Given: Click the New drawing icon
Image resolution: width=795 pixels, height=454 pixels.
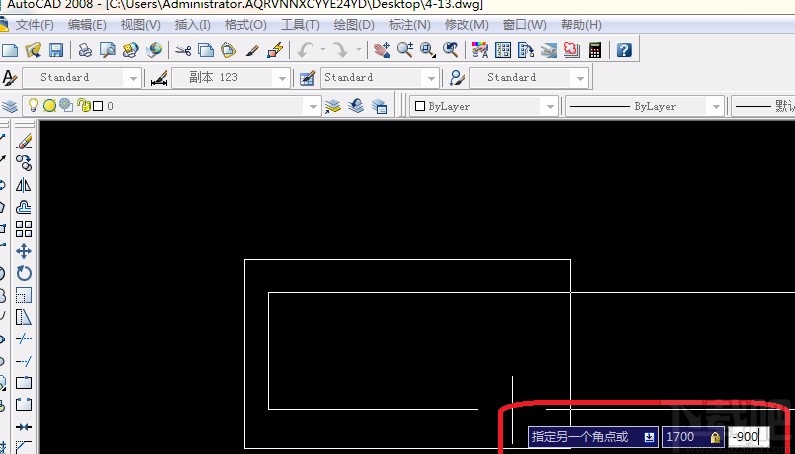Looking at the screenshot, I should pos(10,50).
